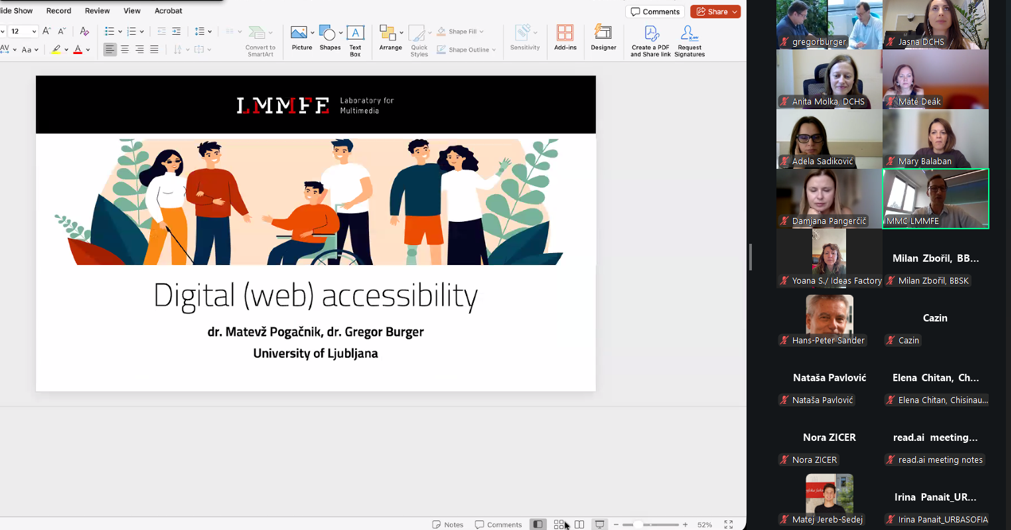
Task: Select the read.ai meeting notes participant
Action: click(x=936, y=437)
